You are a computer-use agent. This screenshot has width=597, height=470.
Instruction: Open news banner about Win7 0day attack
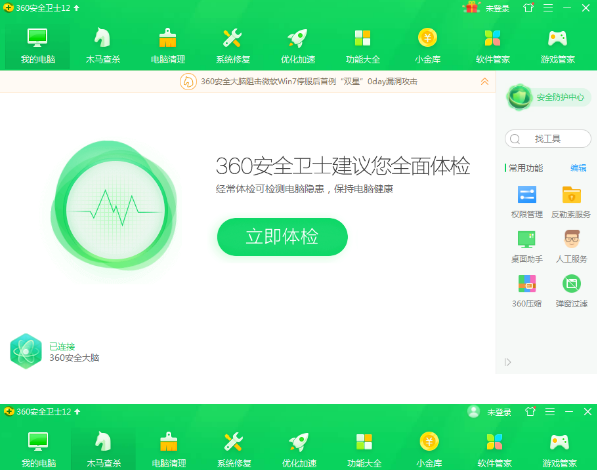tap(309, 82)
